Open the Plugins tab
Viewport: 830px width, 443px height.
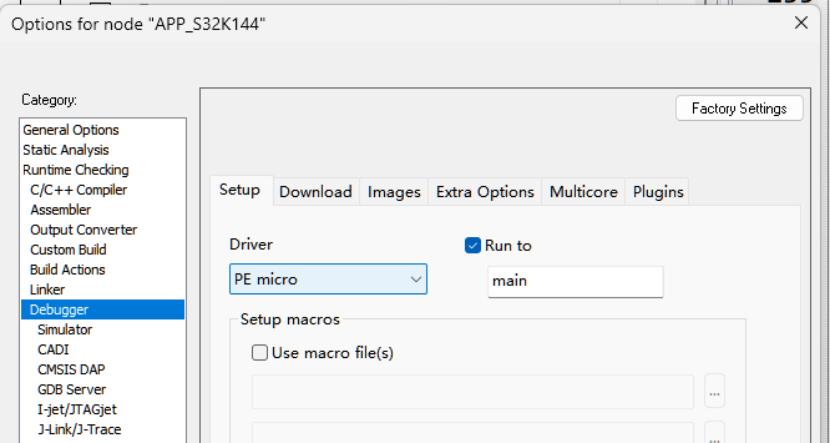(x=658, y=192)
